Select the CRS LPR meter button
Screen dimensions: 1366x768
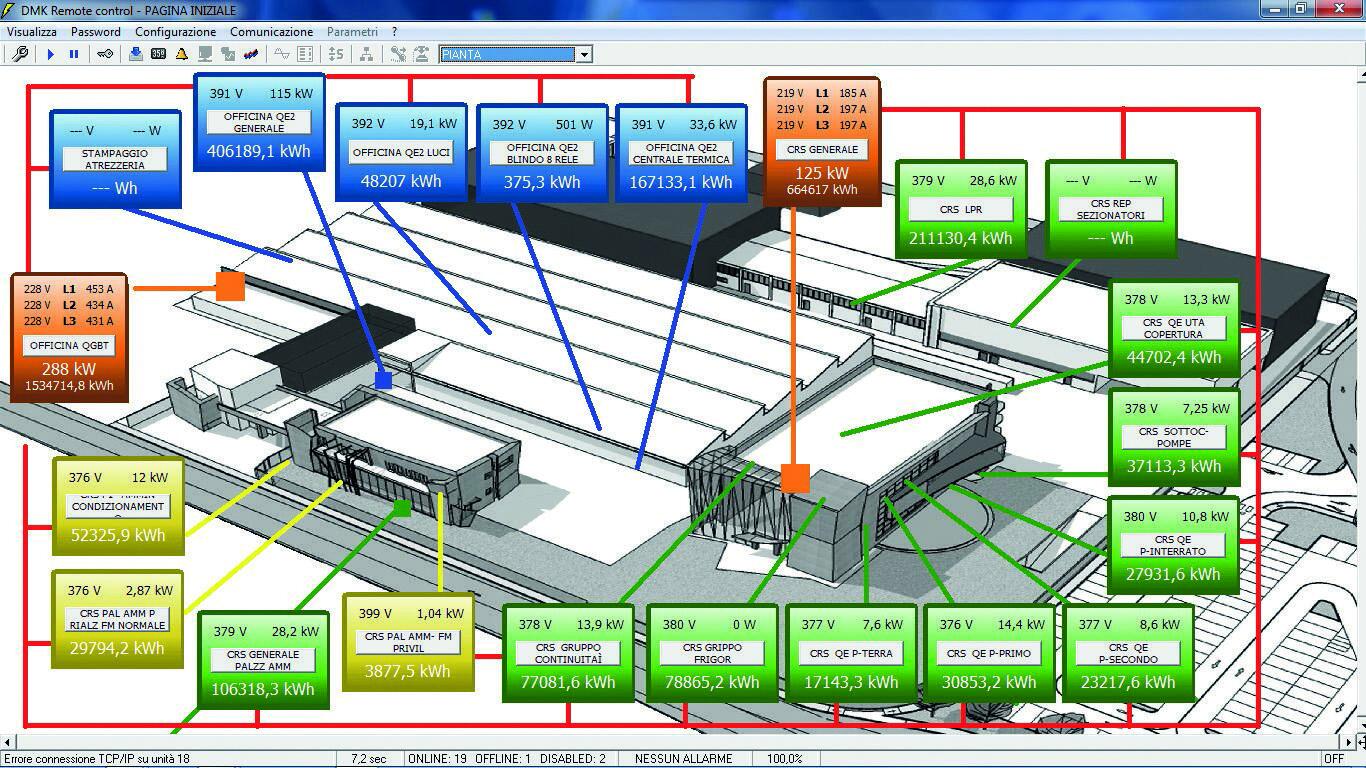click(960, 210)
